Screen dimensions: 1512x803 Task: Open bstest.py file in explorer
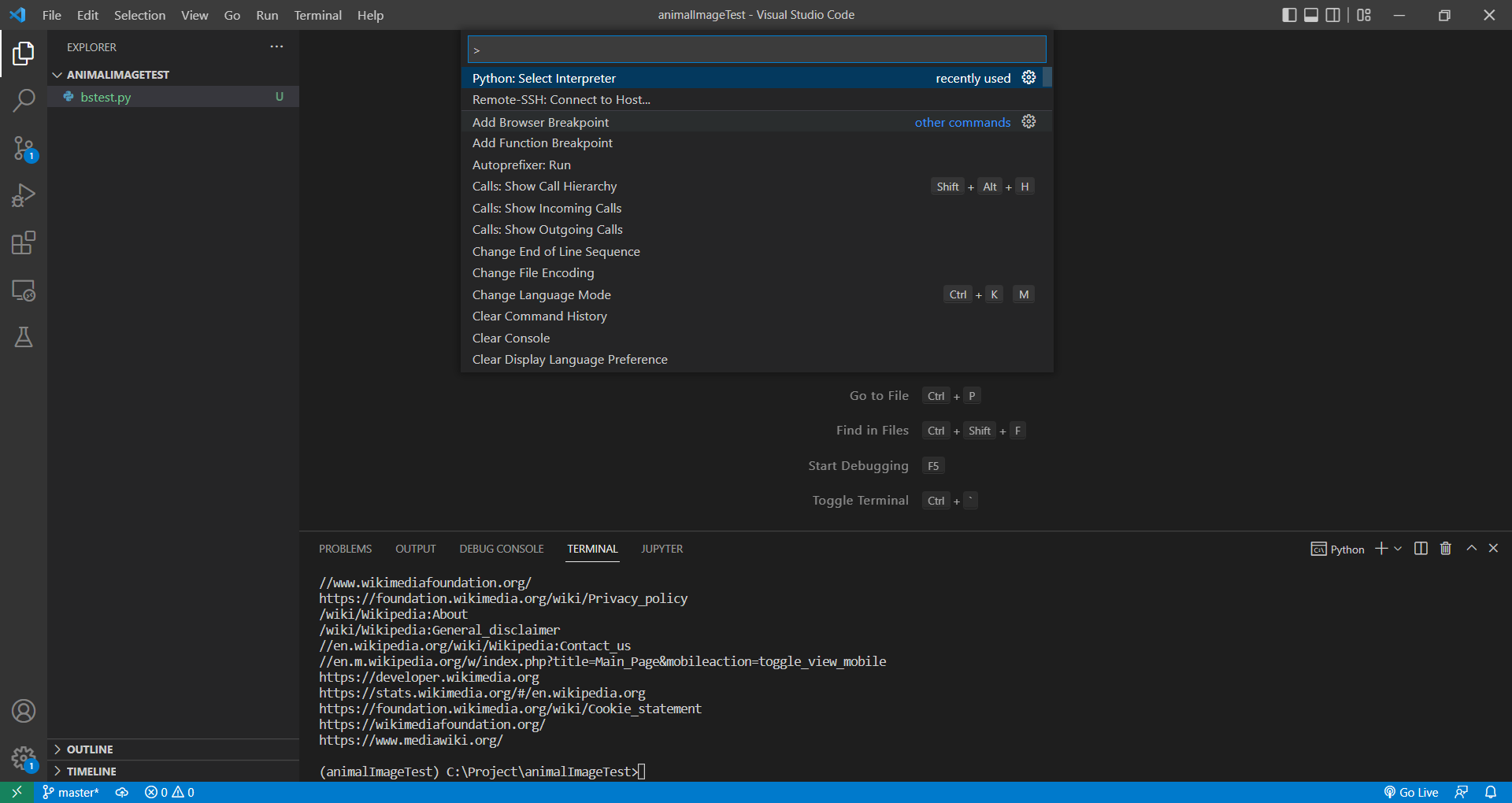pos(173,97)
